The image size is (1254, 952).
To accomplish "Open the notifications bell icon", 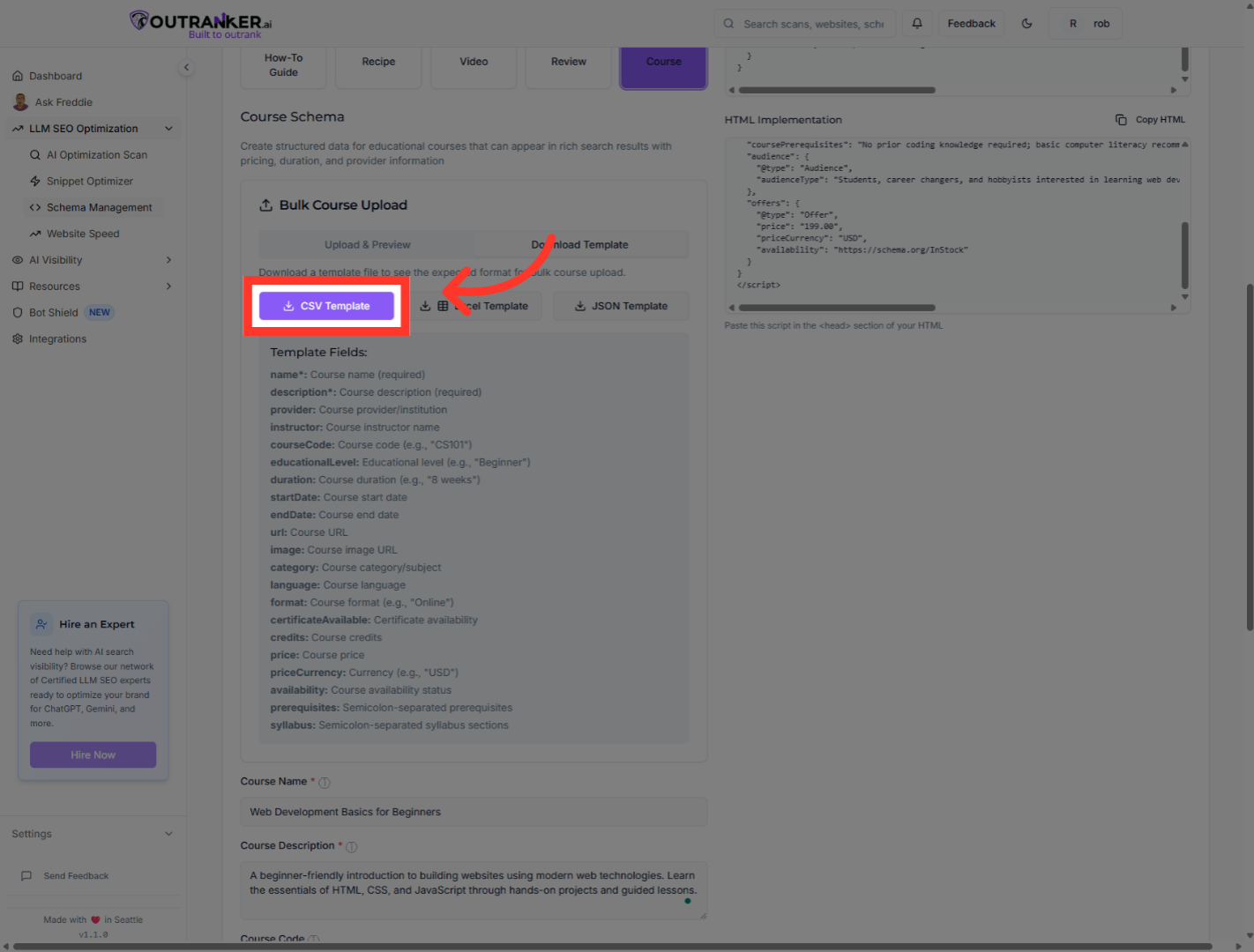I will pos(917,23).
